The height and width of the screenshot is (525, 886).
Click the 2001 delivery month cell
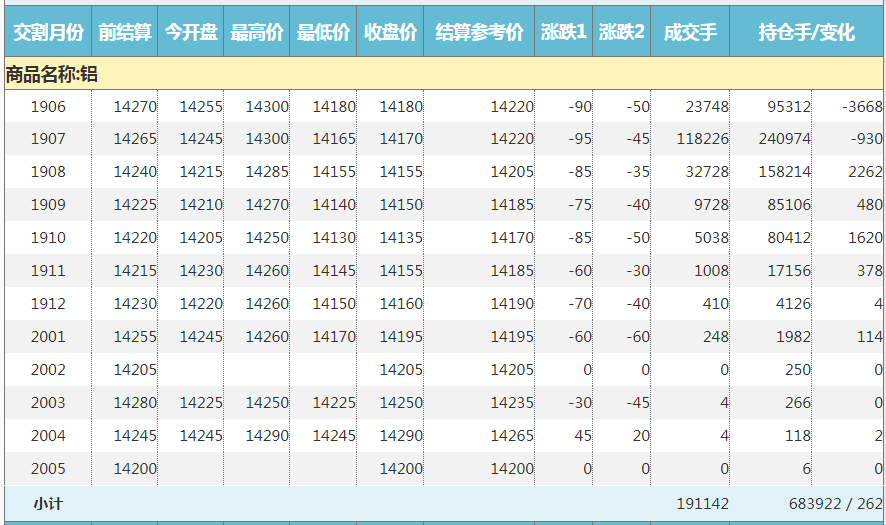coord(48,337)
